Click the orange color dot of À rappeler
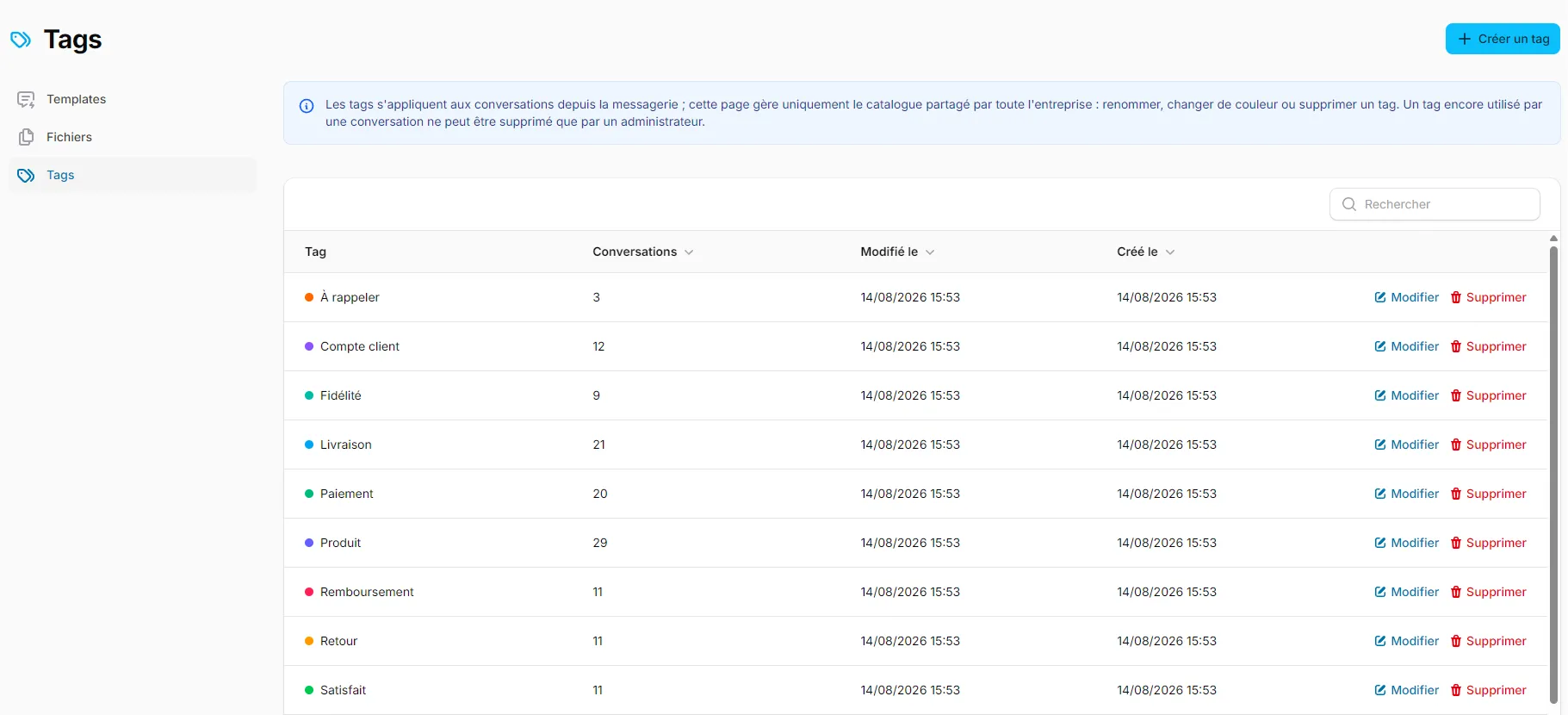 click(309, 297)
